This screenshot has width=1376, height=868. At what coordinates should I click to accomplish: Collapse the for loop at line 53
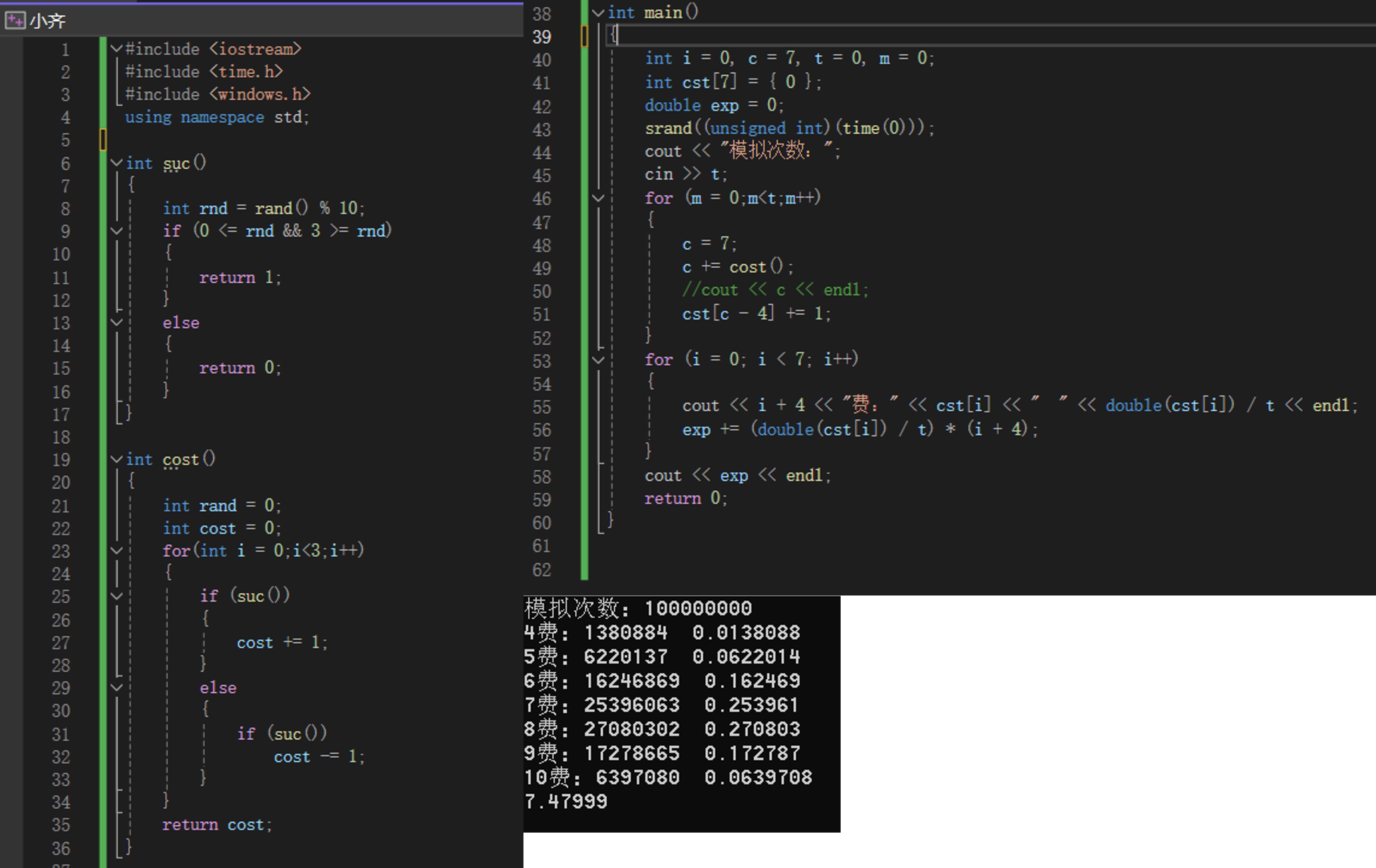point(598,360)
